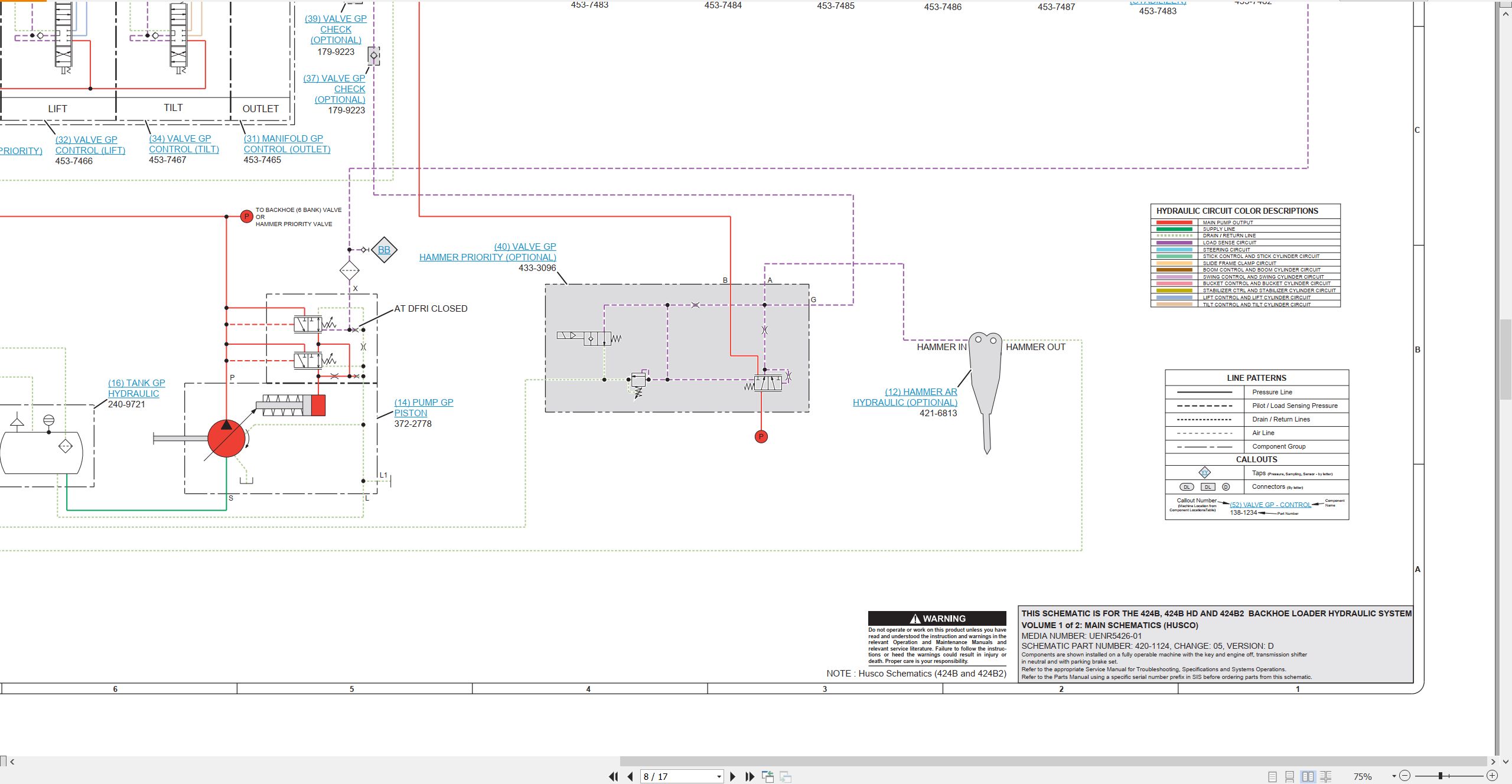Click the Main Pump Output red swatch
Screen dimensions: 1512x784
[x=1174, y=223]
